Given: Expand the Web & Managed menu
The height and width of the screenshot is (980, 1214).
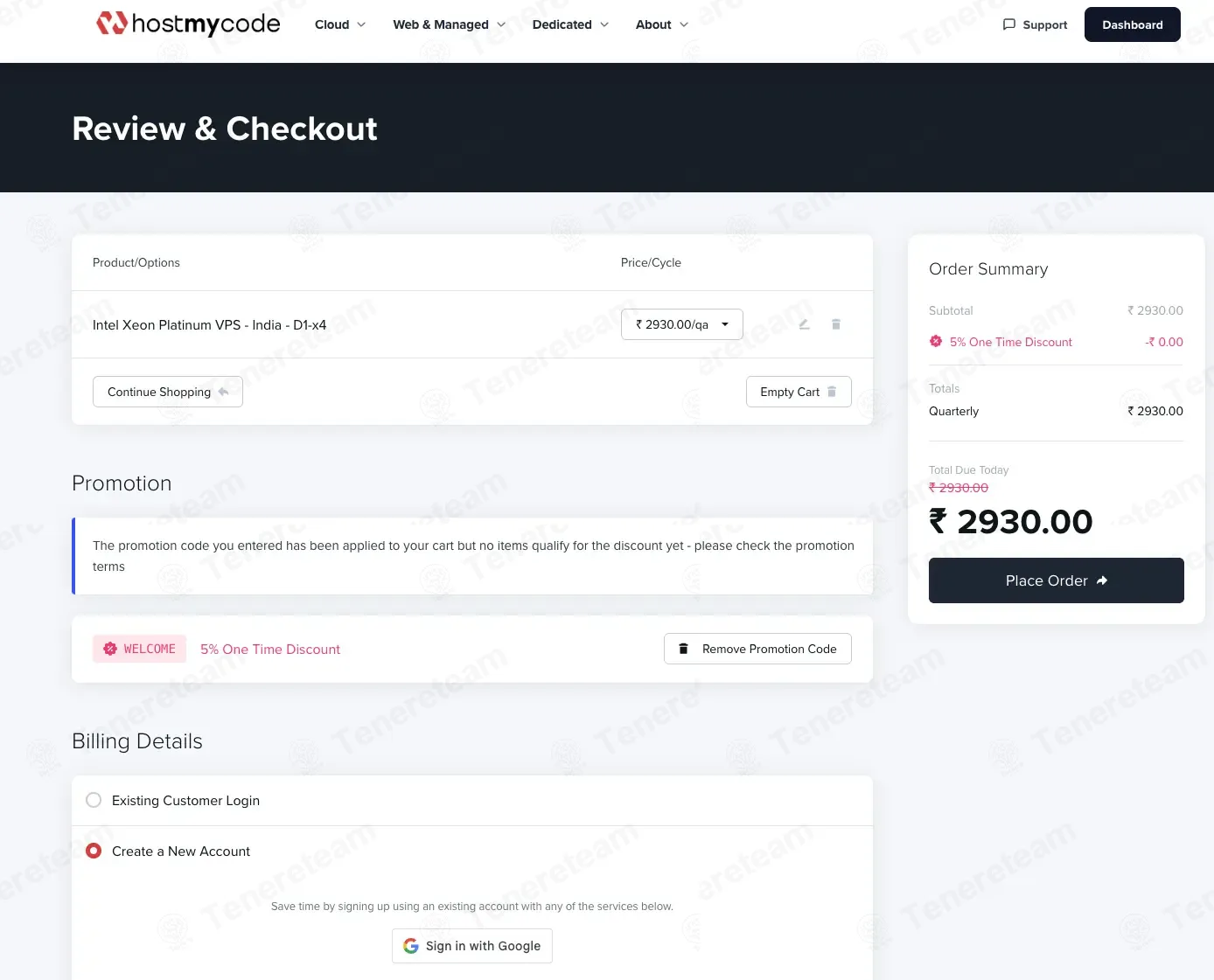Looking at the screenshot, I should click(x=450, y=24).
